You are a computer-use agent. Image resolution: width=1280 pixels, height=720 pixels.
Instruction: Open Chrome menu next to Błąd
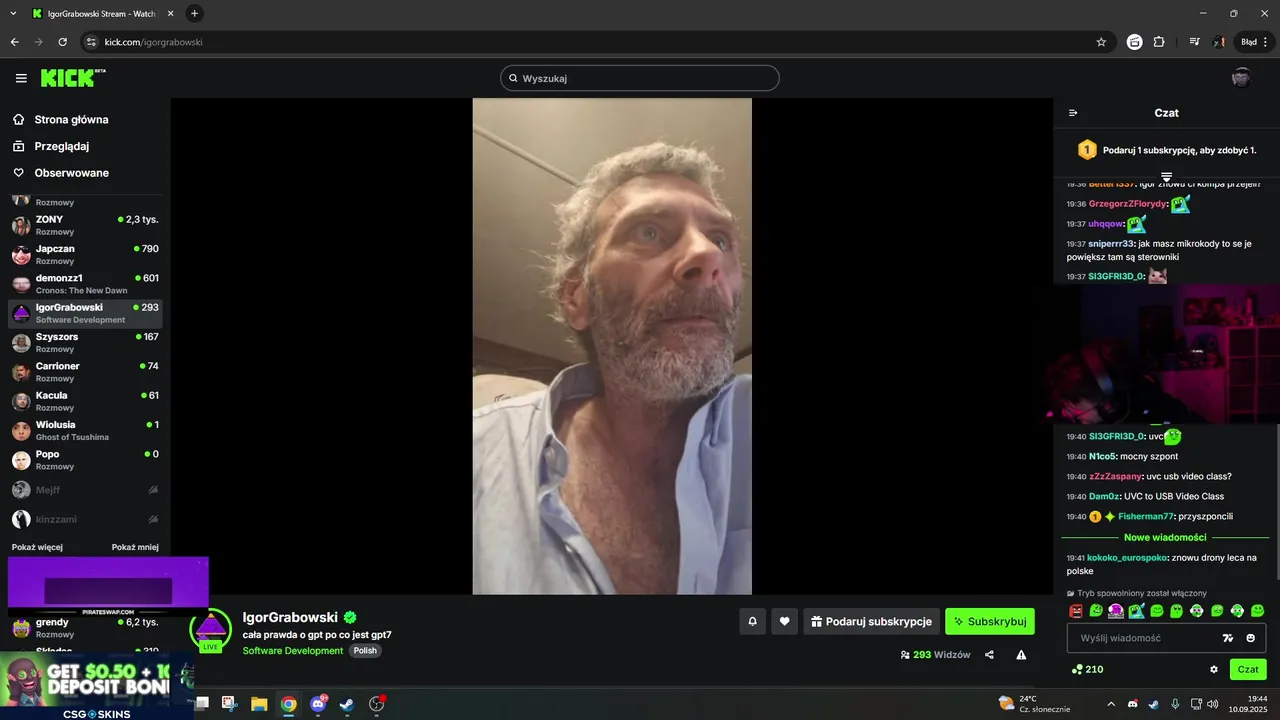pyautogui.click(x=1265, y=42)
